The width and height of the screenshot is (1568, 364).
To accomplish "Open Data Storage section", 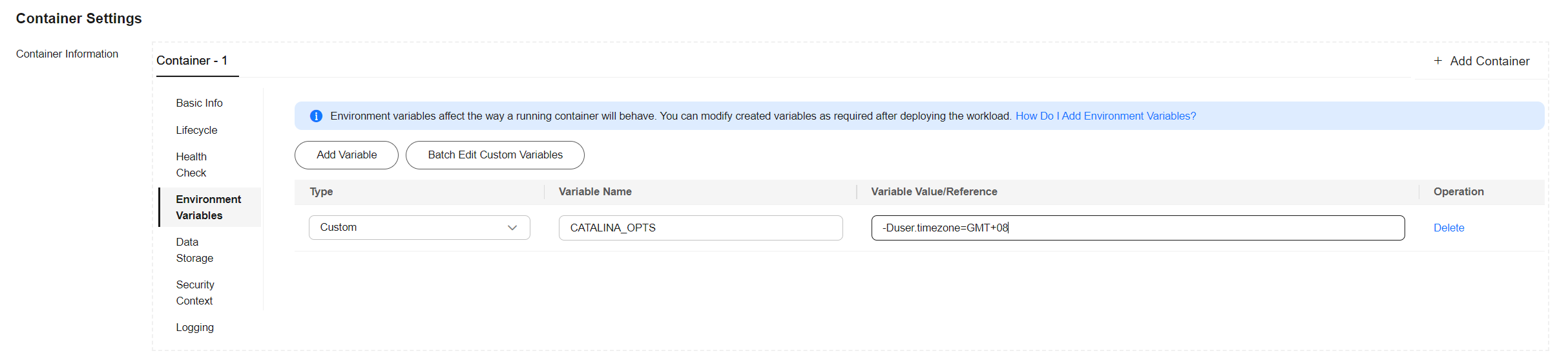I will coord(194,250).
